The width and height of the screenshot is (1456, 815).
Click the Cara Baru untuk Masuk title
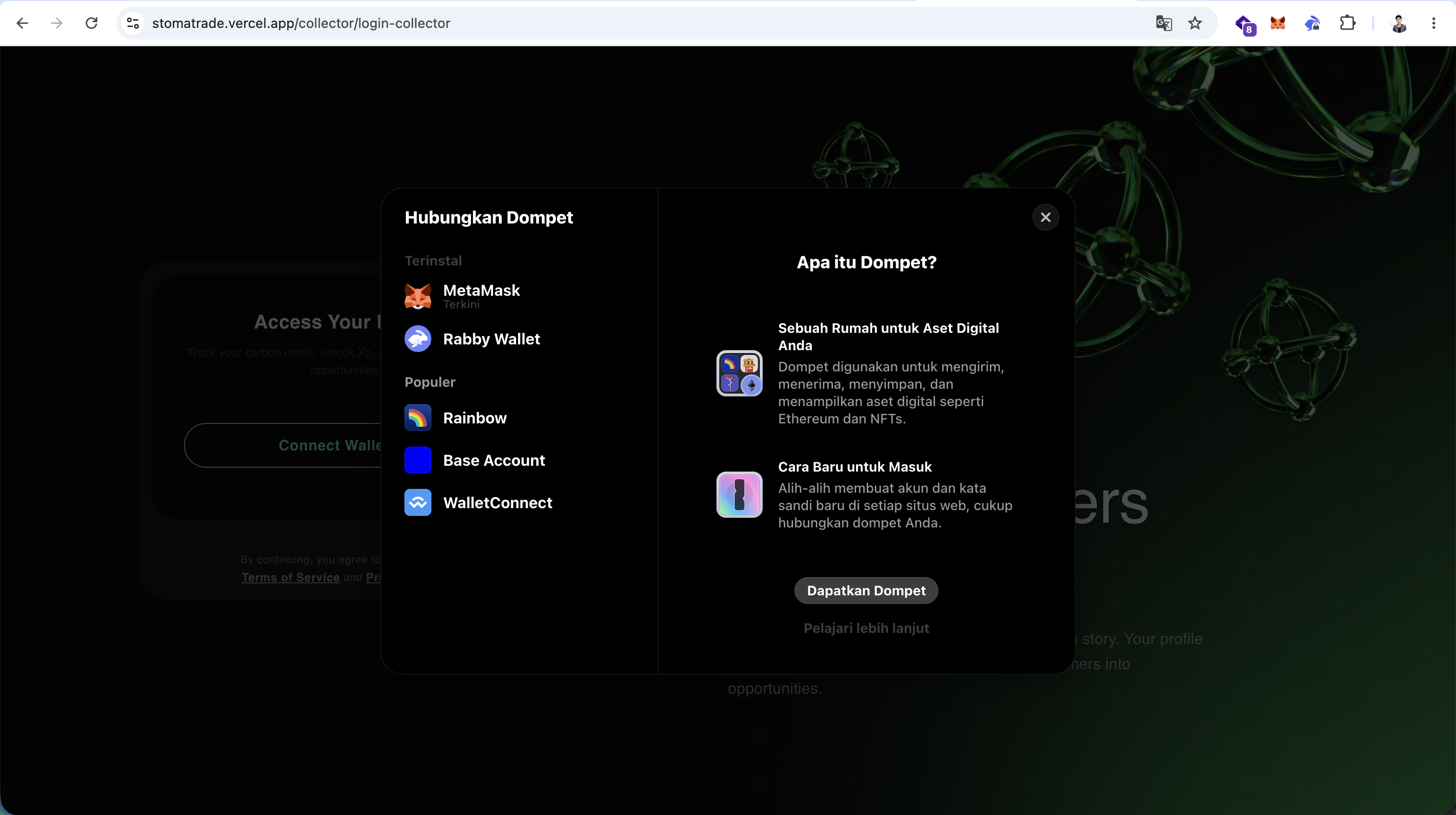point(855,467)
